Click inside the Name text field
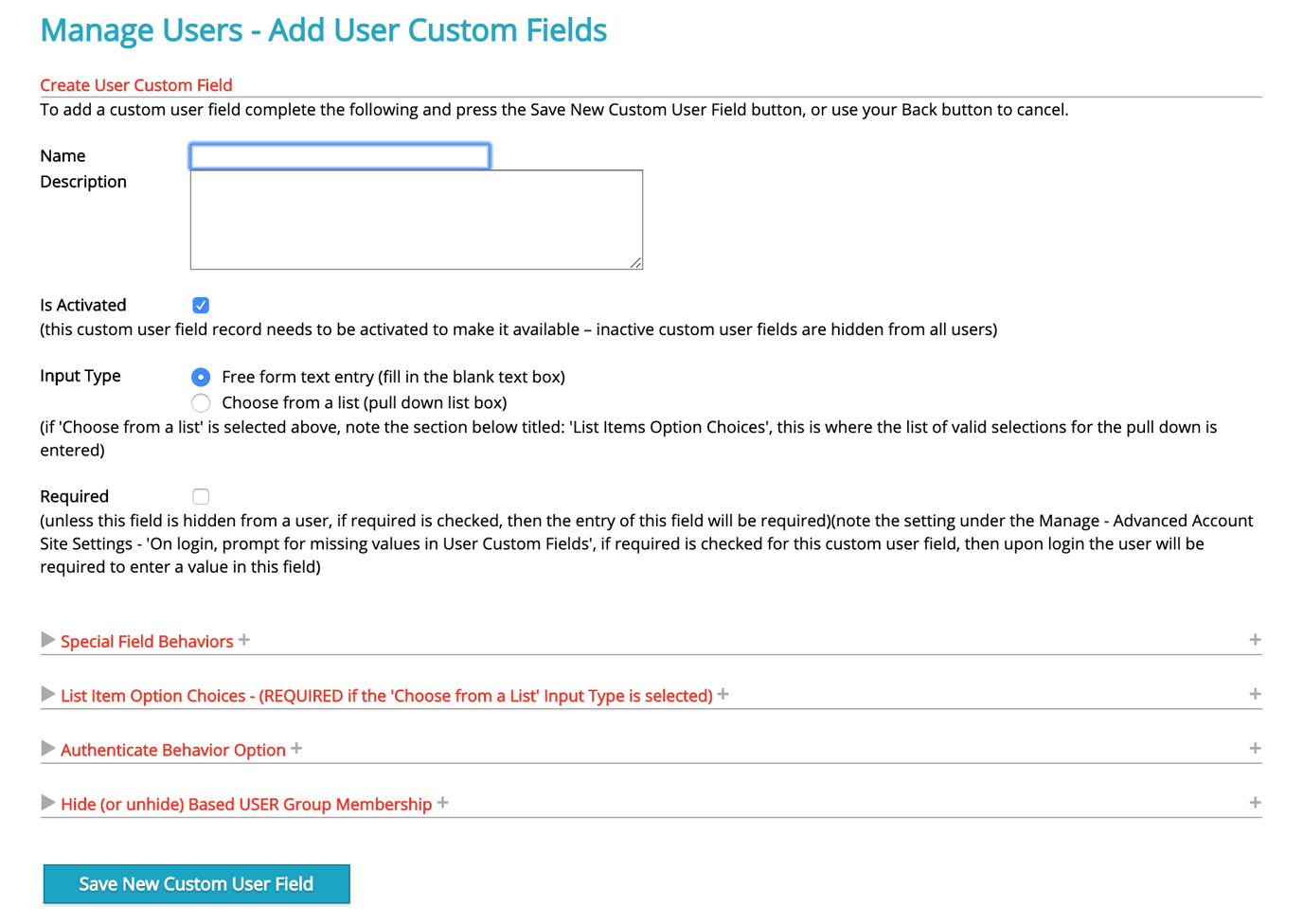The width and height of the screenshot is (1303, 924). 338,155
